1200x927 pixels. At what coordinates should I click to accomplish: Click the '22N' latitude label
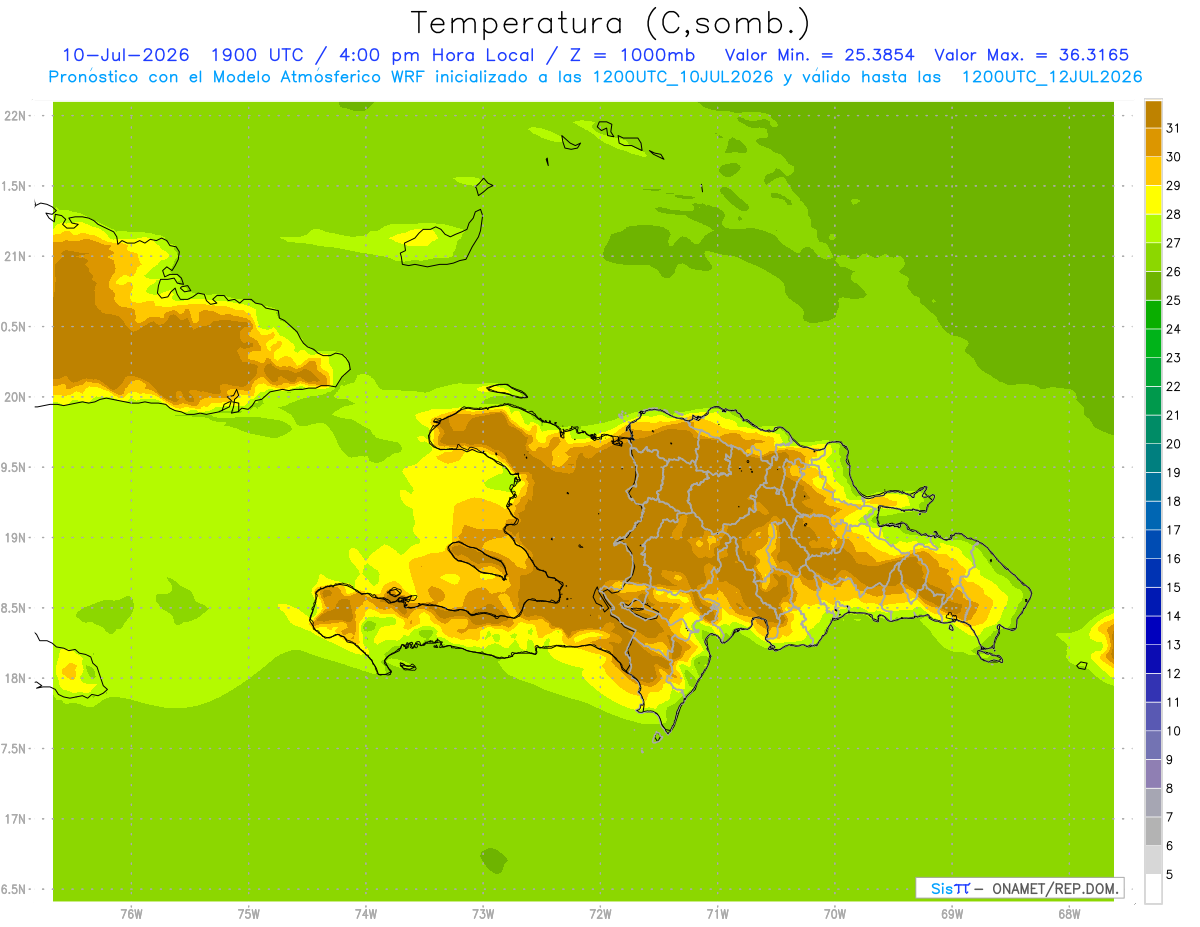click(x=14, y=116)
